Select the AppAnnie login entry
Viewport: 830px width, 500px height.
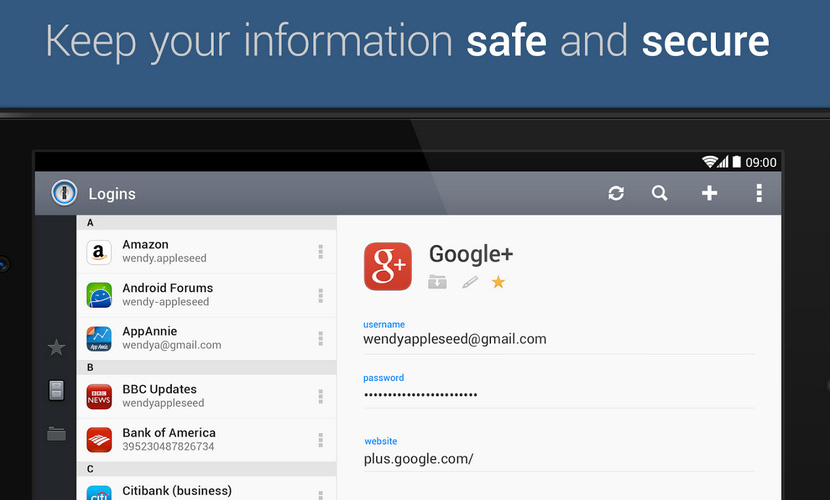coord(206,339)
